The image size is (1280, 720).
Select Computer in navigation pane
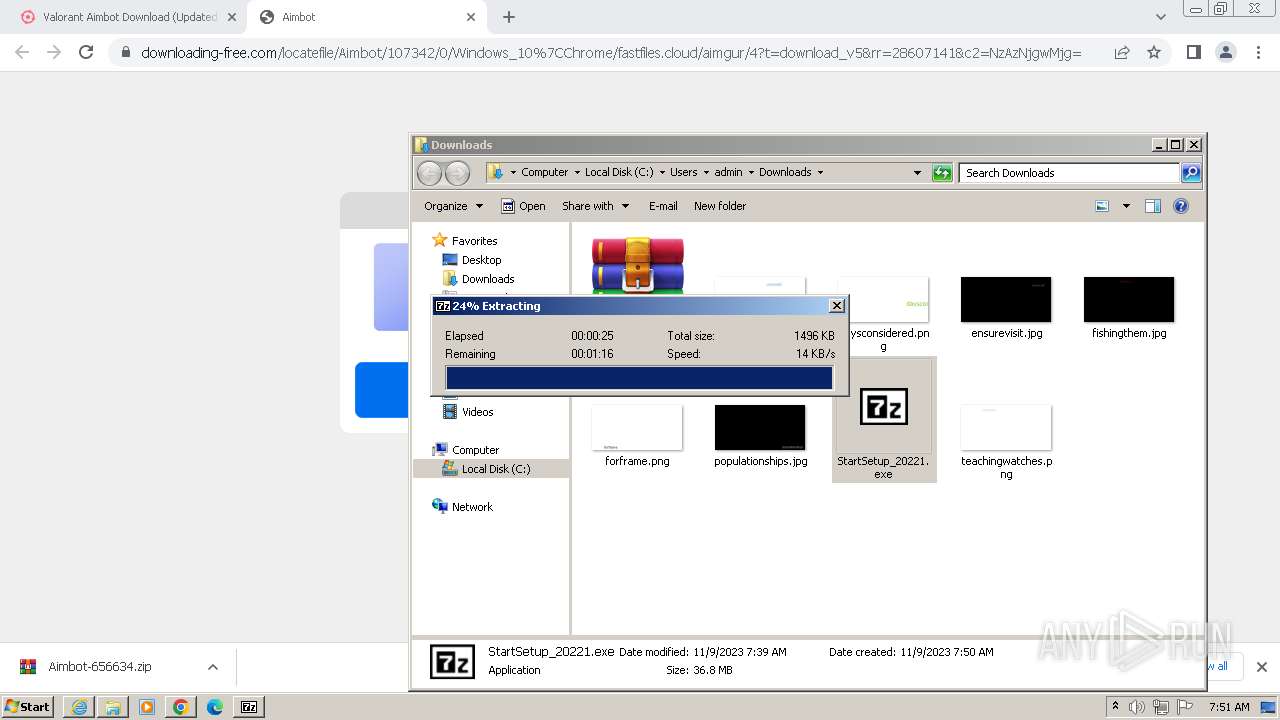click(x=475, y=450)
